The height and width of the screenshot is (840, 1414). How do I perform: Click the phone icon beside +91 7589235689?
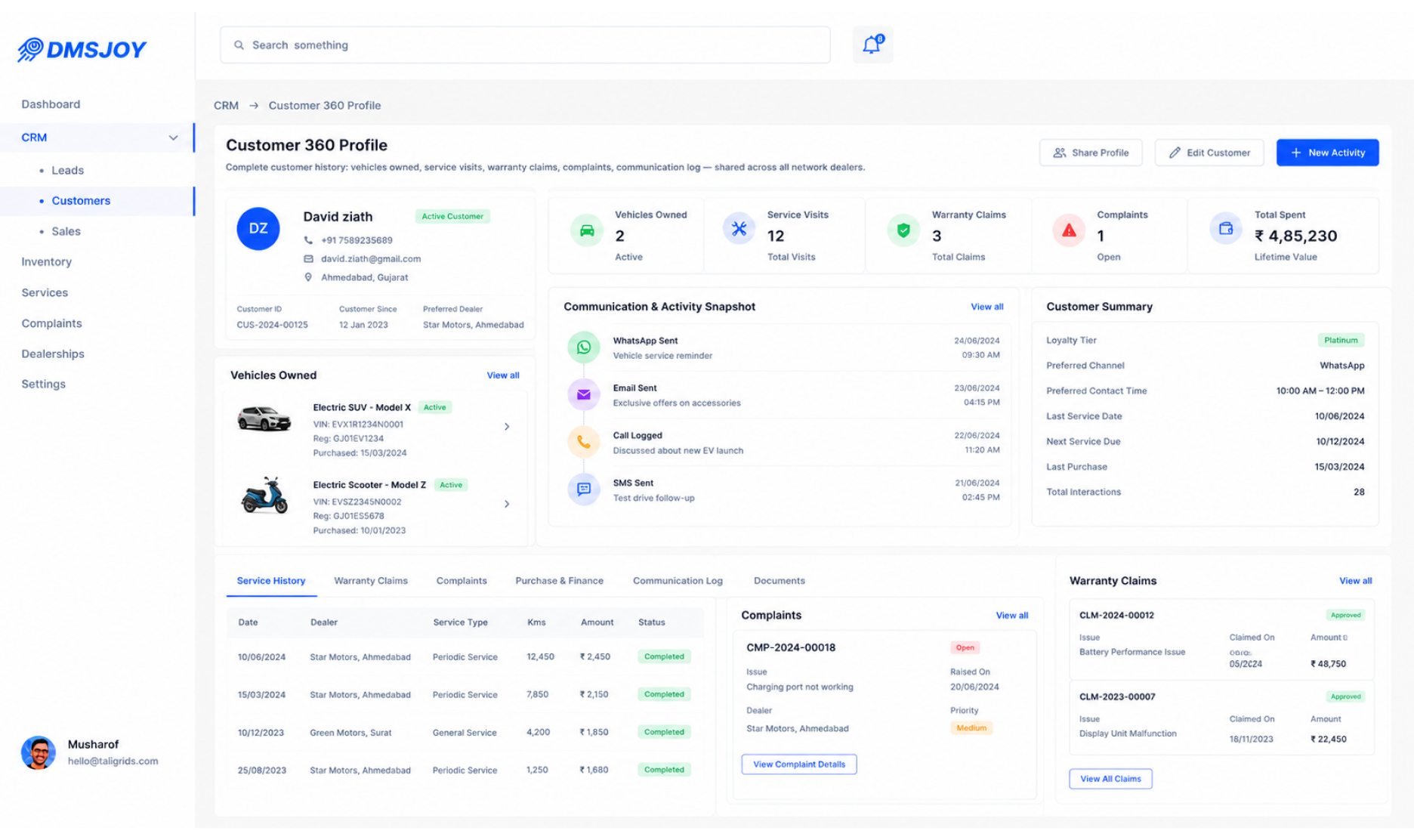pyautogui.click(x=308, y=240)
